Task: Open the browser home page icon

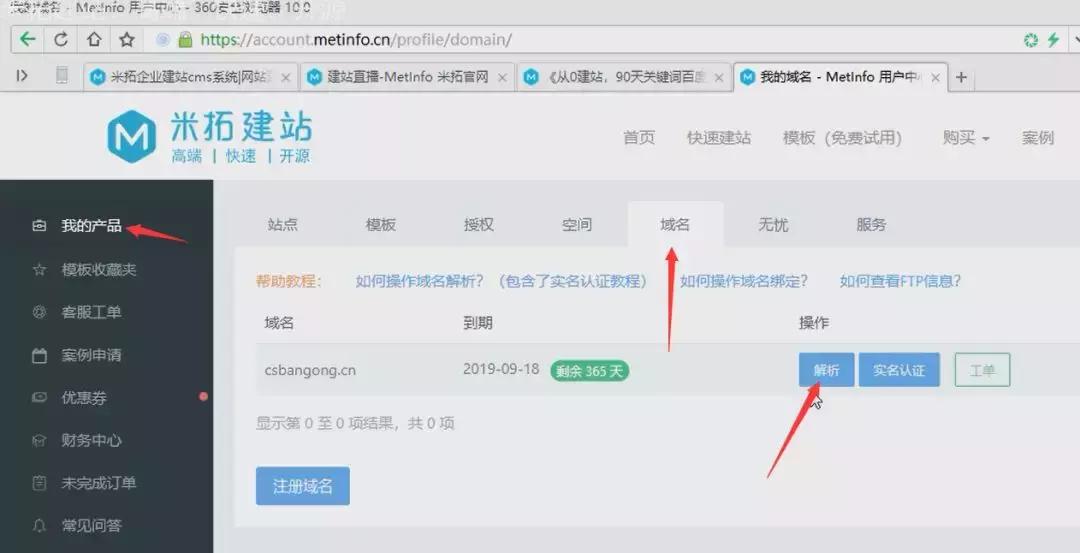Action: point(94,39)
